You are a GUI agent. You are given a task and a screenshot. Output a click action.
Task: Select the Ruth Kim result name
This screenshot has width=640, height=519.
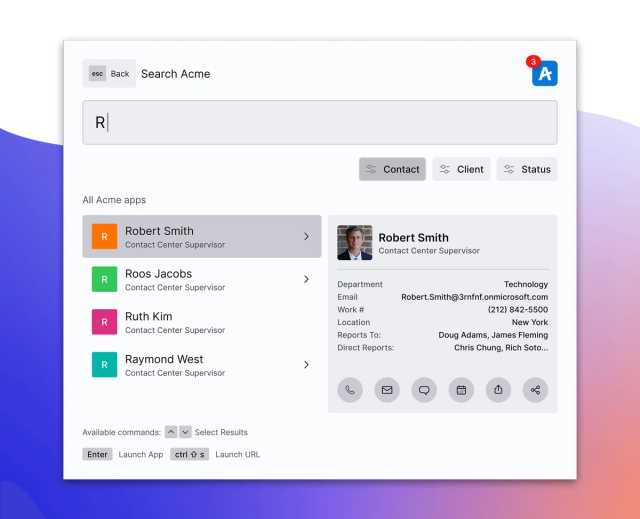tap(149, 317)
